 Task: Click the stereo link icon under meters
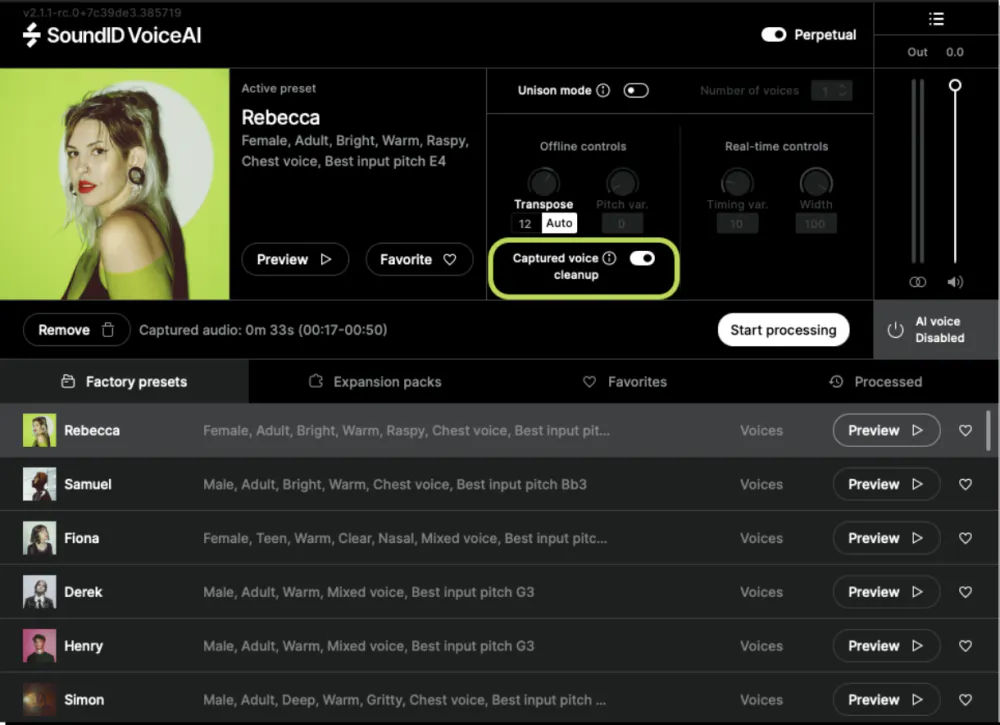918,282
